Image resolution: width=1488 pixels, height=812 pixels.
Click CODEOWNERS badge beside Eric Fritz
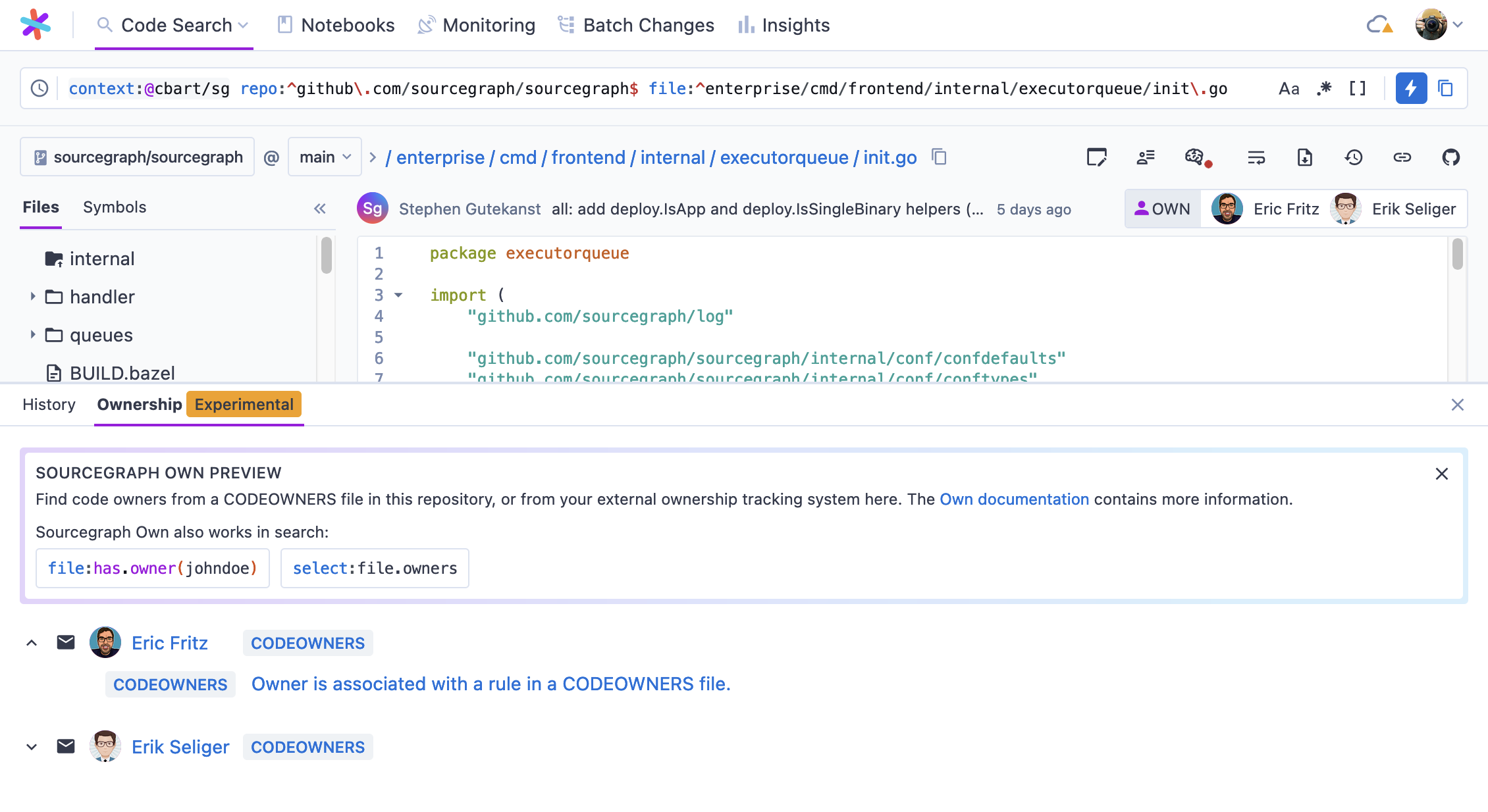click(x=307, y=643)
